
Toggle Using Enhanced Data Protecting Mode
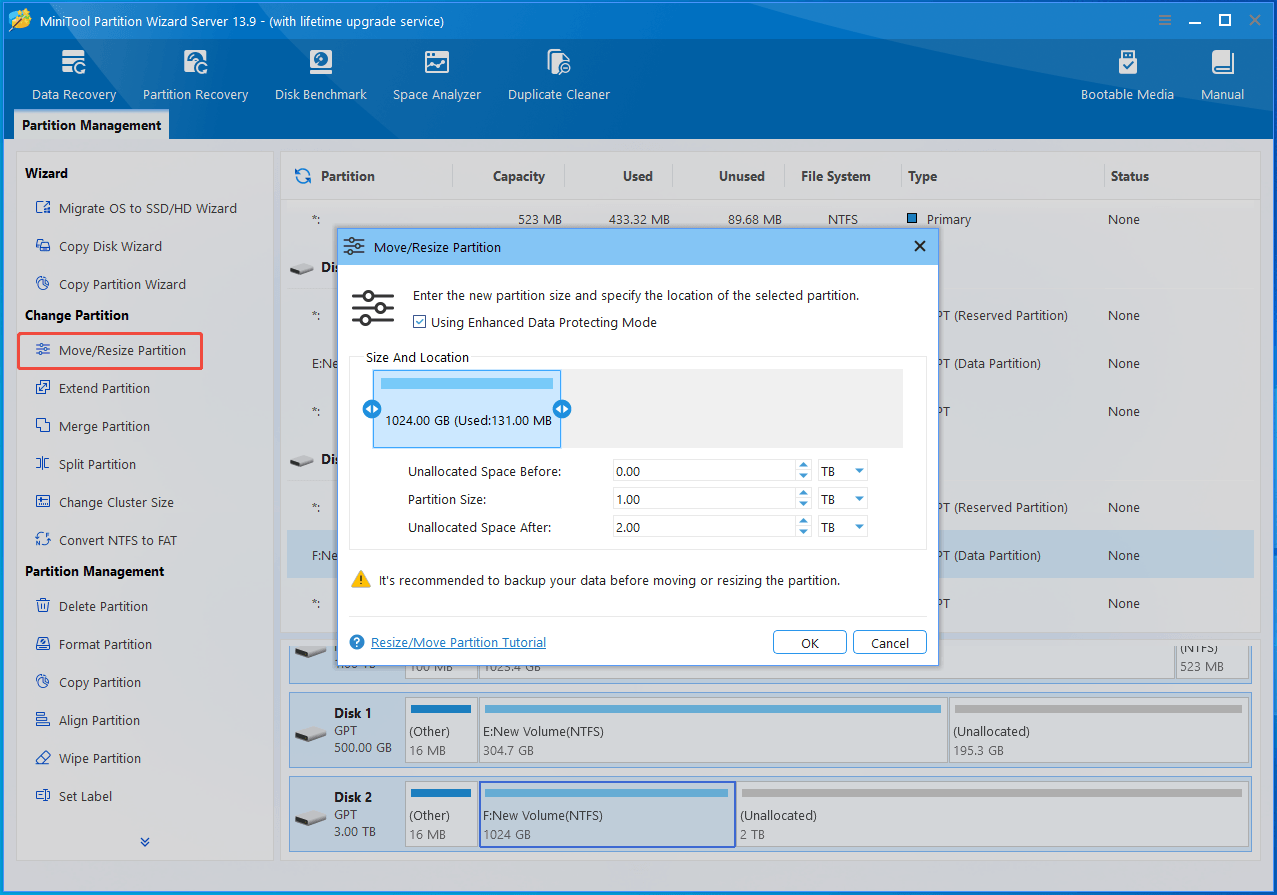click(x=419, y=322)
